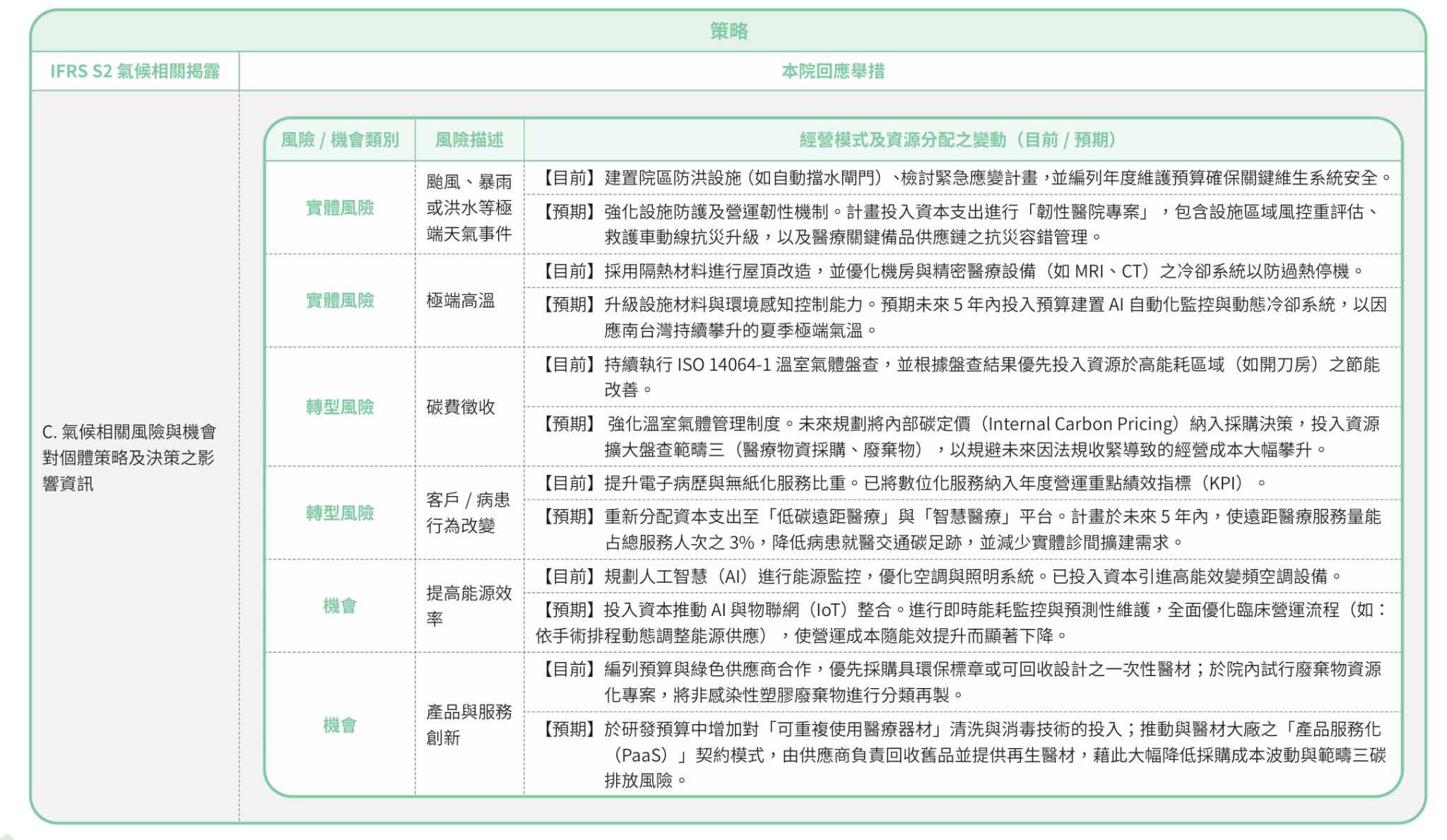Select the 轉型風險 cell beside 碳費徵收

click(340, 407)
